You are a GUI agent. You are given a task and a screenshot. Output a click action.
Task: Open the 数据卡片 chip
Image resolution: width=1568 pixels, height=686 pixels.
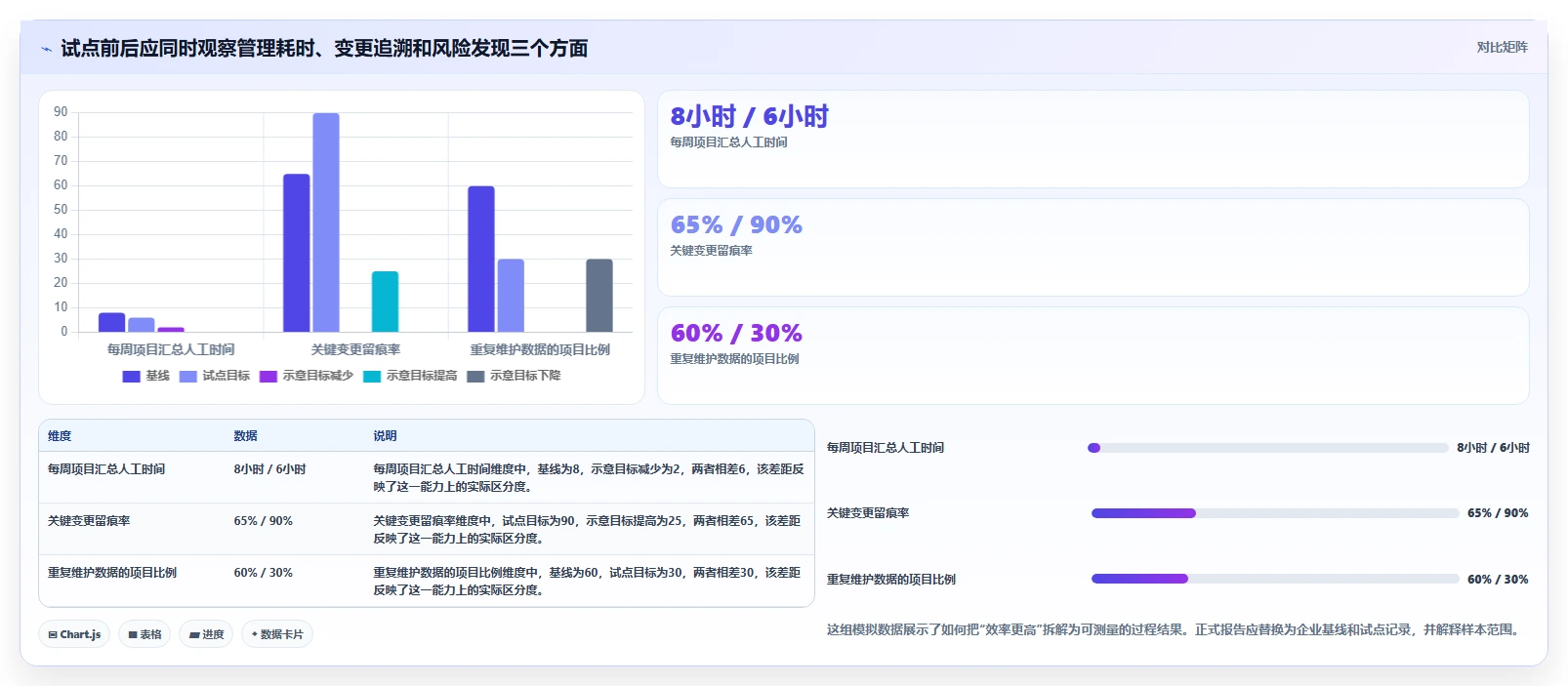277,634
